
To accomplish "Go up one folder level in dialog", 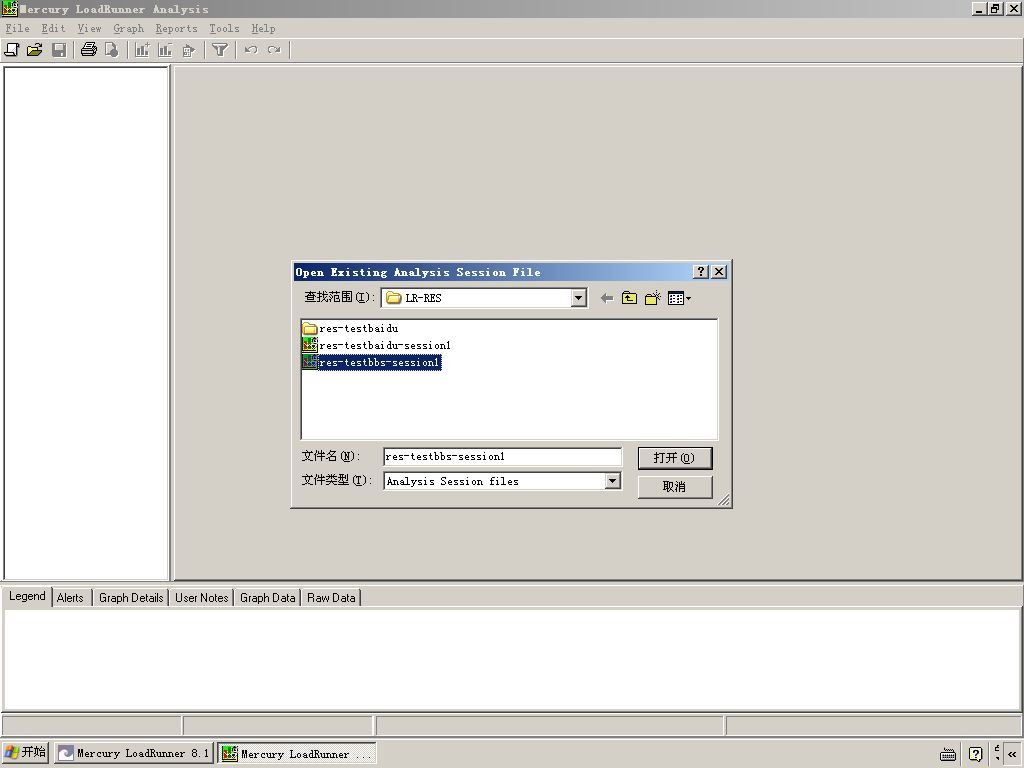I will [x=629, y=298].
